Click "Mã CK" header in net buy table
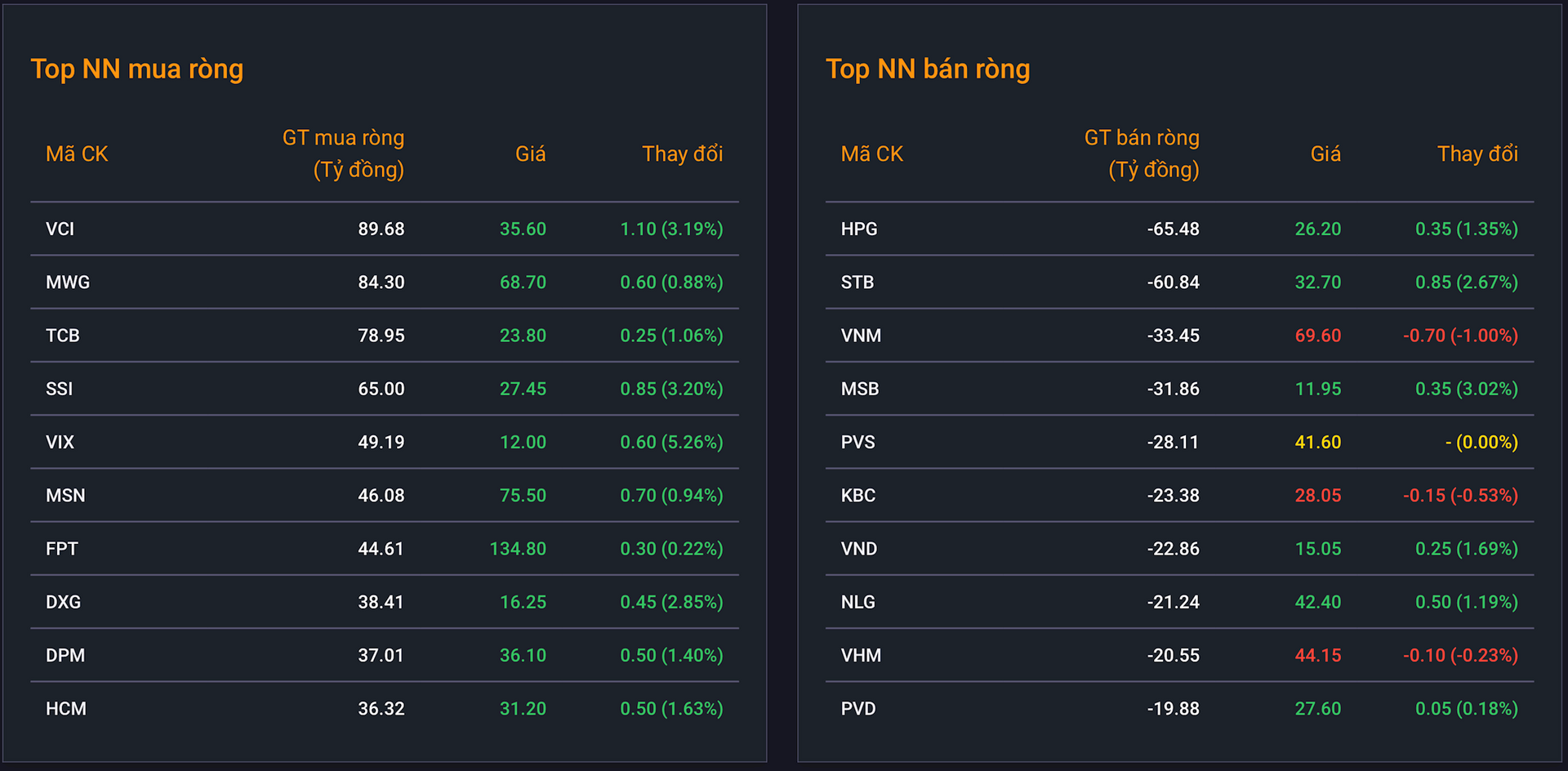This screenshot has height=771, width=1568. [x=77, y=154]
